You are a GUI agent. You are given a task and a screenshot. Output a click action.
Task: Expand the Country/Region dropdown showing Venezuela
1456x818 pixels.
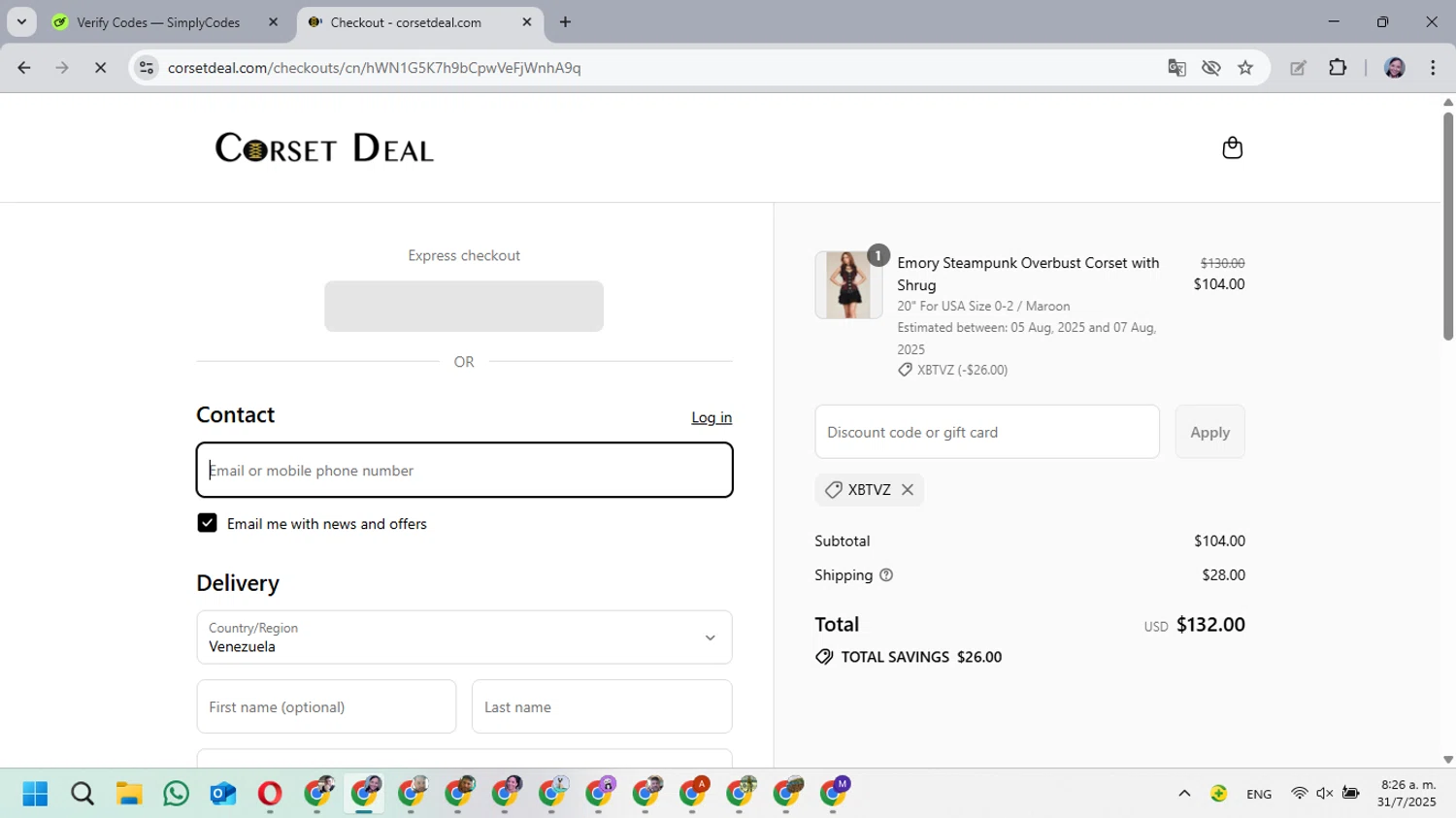click(x=464, y=638)
